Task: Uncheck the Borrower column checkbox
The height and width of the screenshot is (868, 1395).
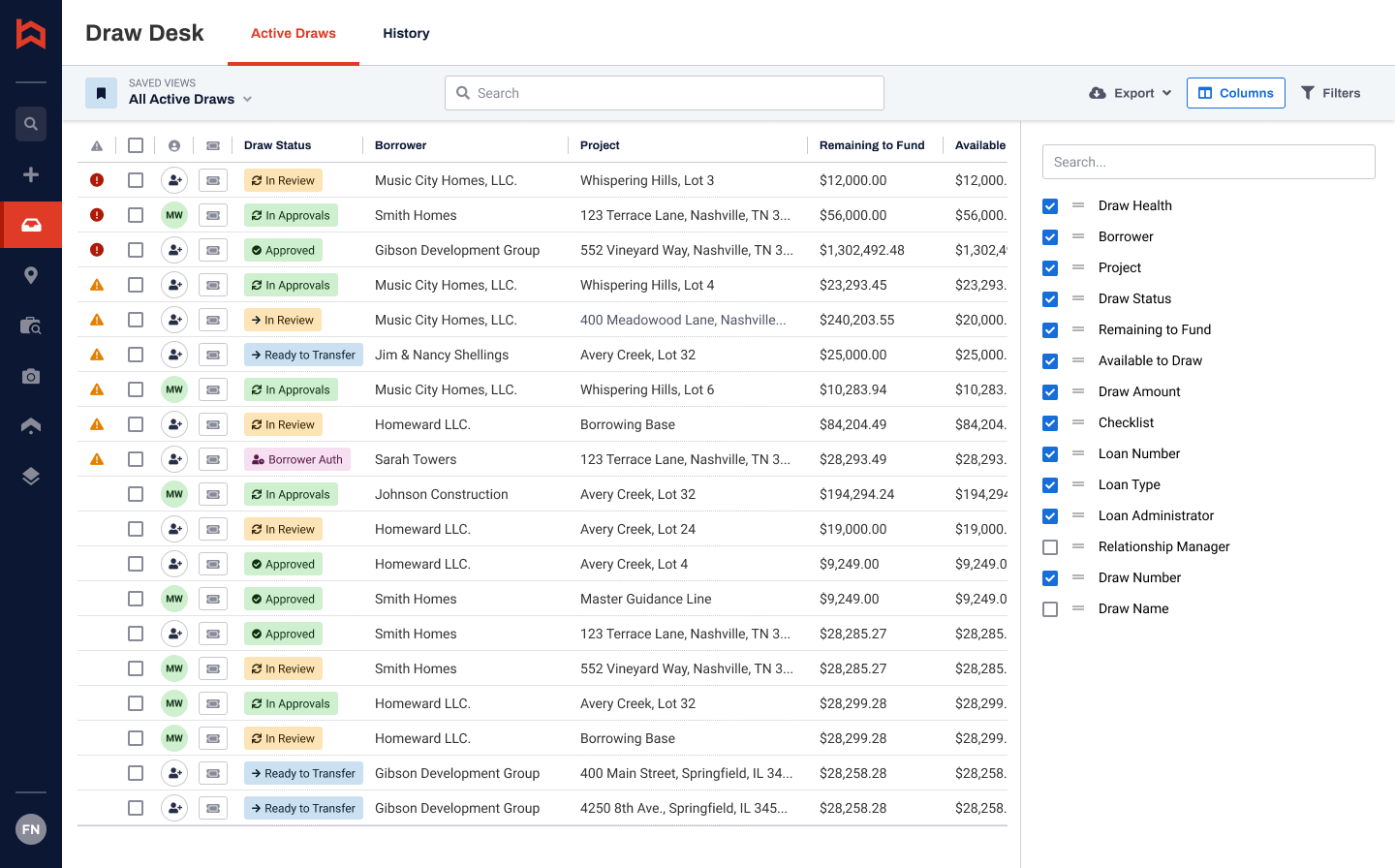Action: (x=1050, y=237)
